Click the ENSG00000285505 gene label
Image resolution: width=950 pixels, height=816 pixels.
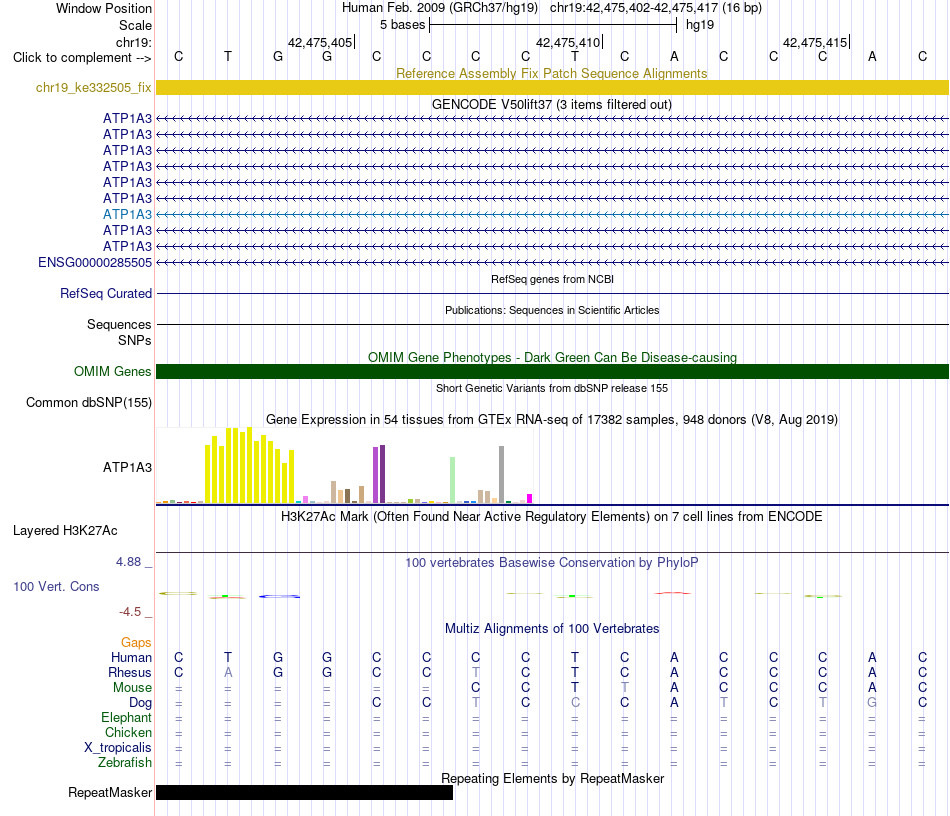[95, 262]
